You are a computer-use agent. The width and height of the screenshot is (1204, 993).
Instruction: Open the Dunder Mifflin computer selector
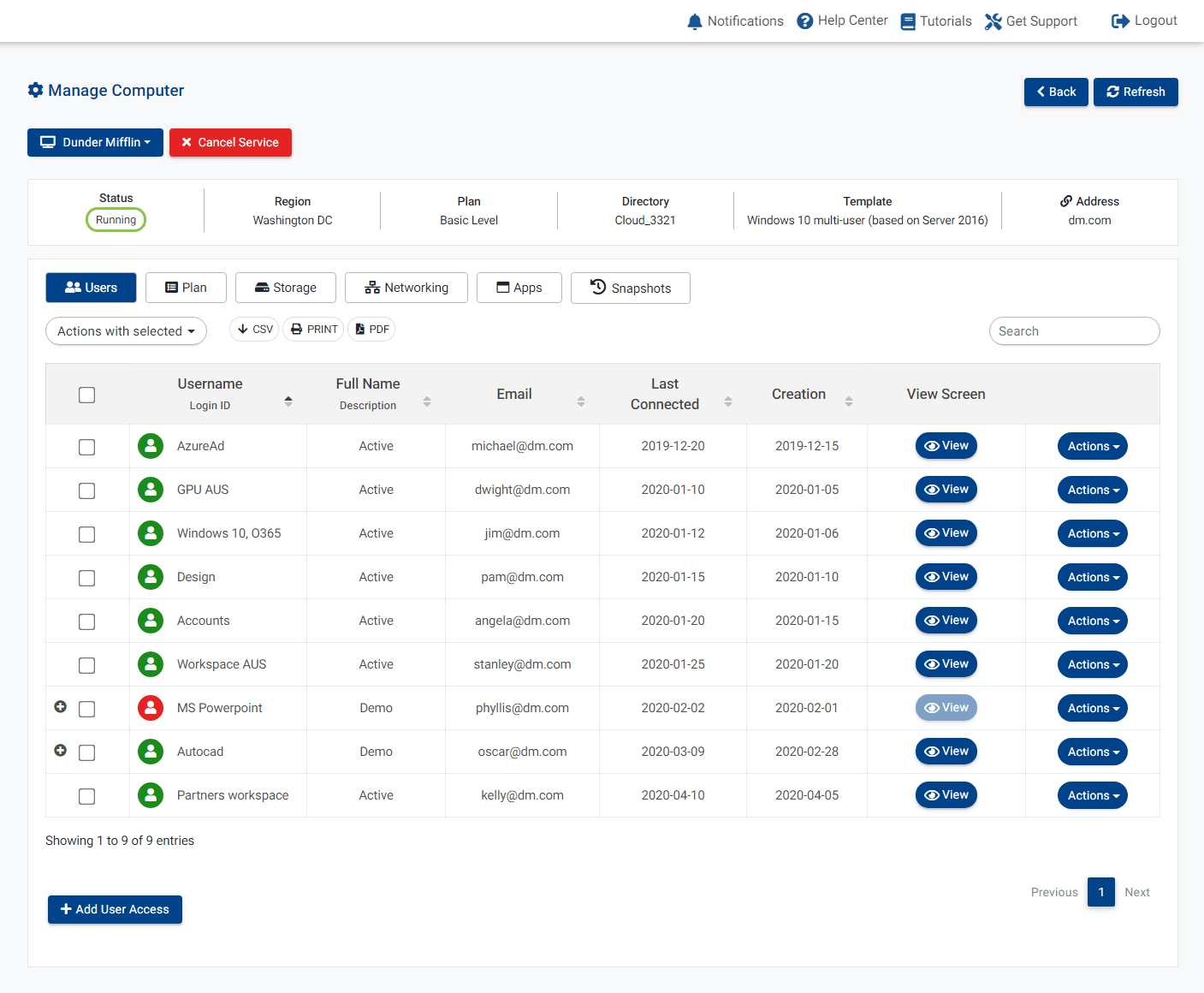click(95, 142)
